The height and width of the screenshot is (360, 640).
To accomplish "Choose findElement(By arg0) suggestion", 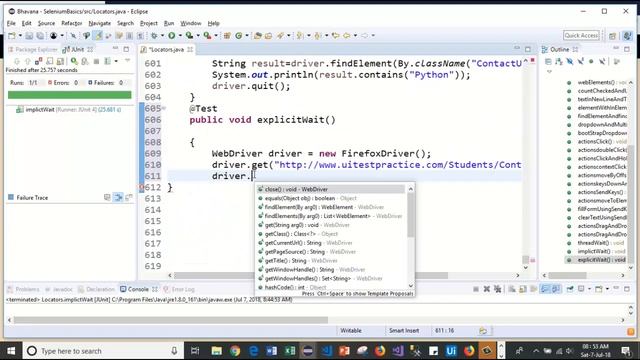I will click(x=331, y=207).
